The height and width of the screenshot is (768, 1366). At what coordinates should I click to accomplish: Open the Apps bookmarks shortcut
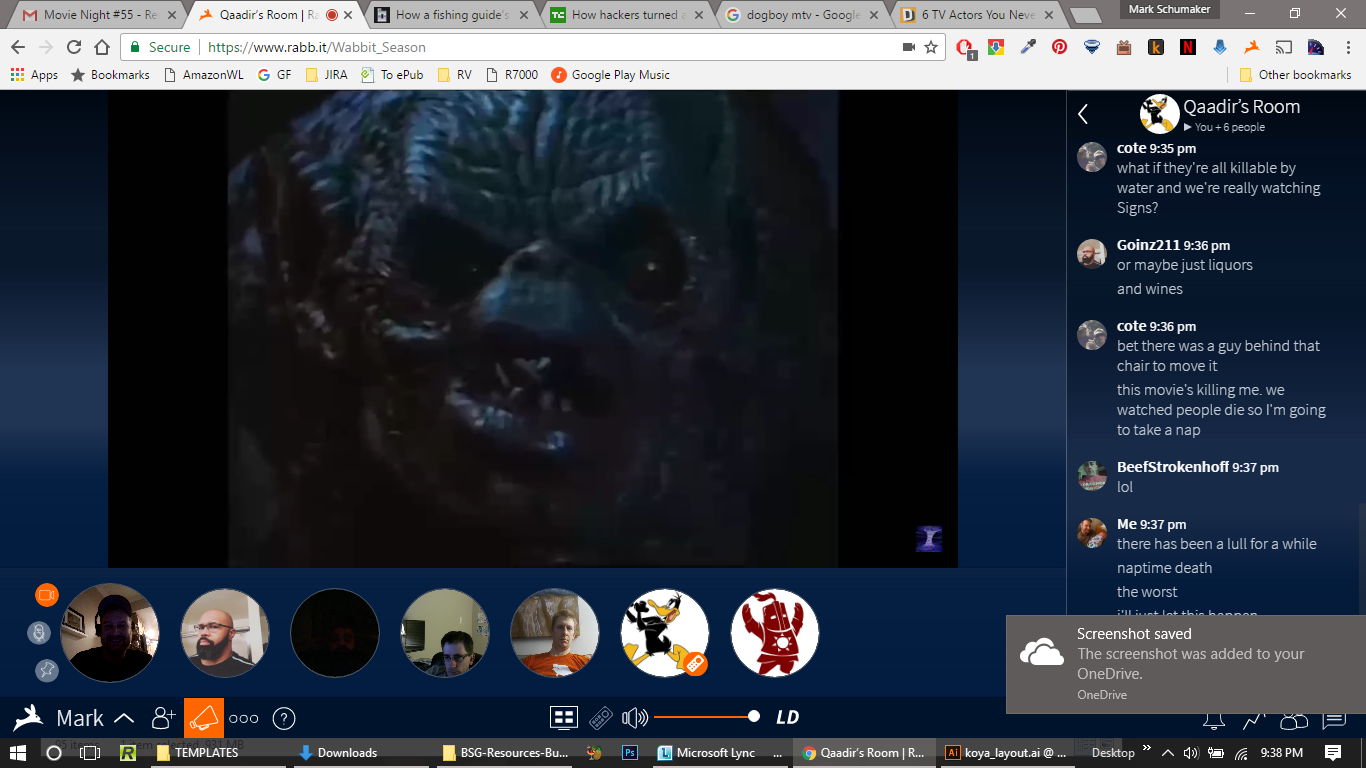coord(34,75)
